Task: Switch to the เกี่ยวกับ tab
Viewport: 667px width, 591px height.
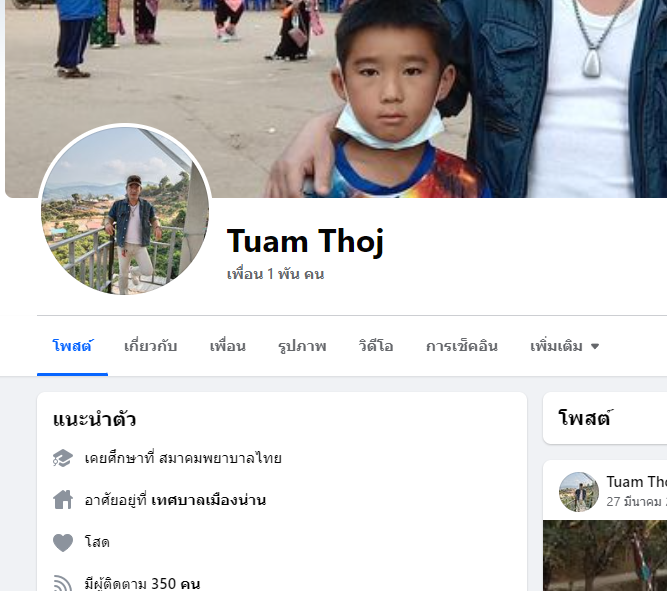Action: [151, 346]
